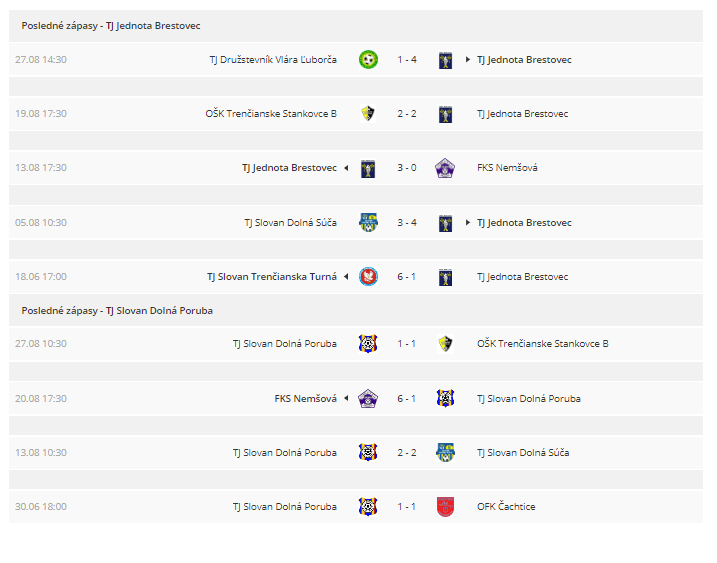Viewport: 717px width, 563px height.
Task: Click the OŠK Trenčianske Stankovce B crest on 19.08
Action: pos(368,113)
